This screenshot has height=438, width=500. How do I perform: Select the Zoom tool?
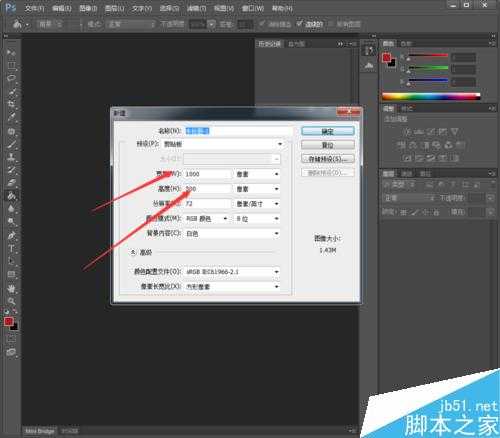coord(11,301)
